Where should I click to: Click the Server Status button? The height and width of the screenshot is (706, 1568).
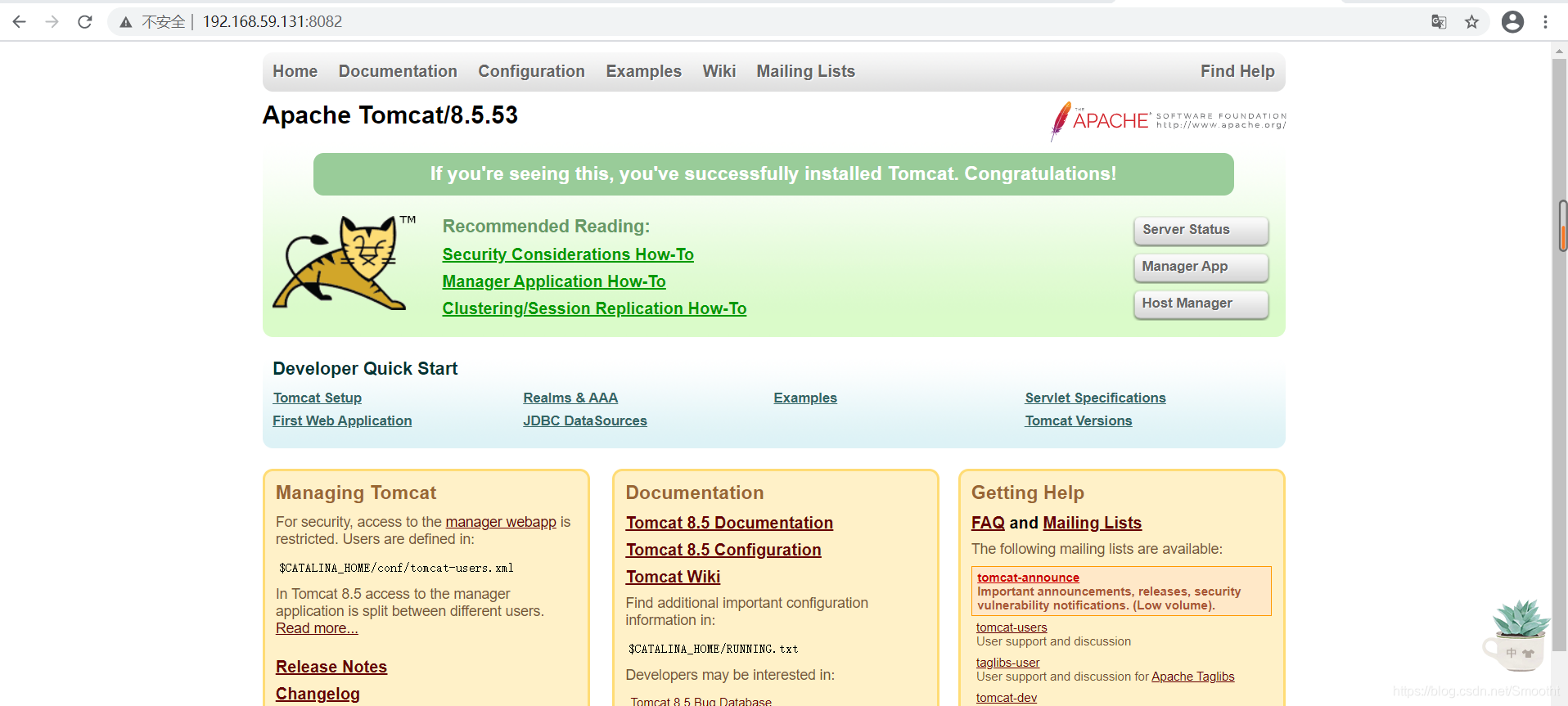(x=1201, y=230)
